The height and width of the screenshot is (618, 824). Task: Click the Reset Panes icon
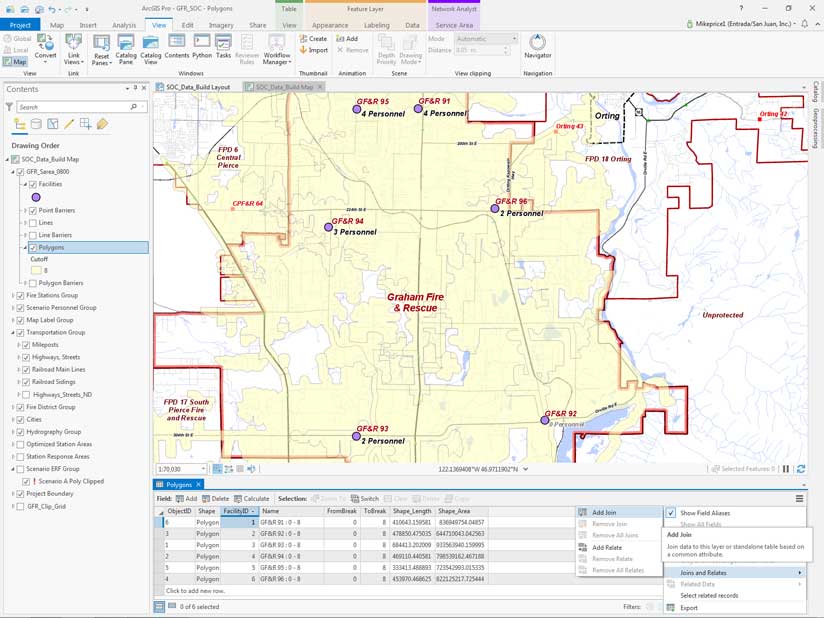click(101, 50)
